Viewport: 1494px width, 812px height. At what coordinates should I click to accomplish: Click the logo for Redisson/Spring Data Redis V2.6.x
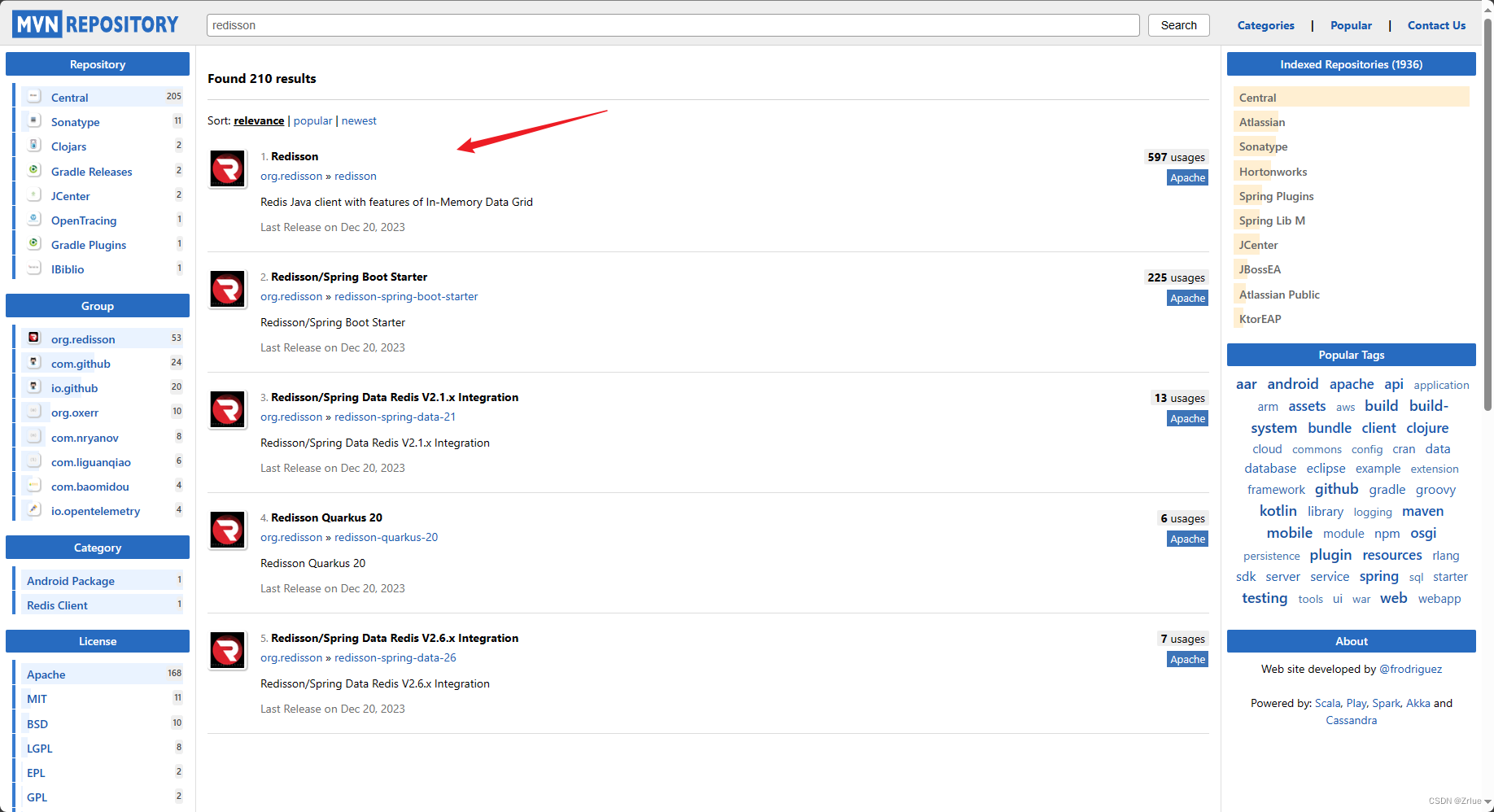(x=228, y=651)
